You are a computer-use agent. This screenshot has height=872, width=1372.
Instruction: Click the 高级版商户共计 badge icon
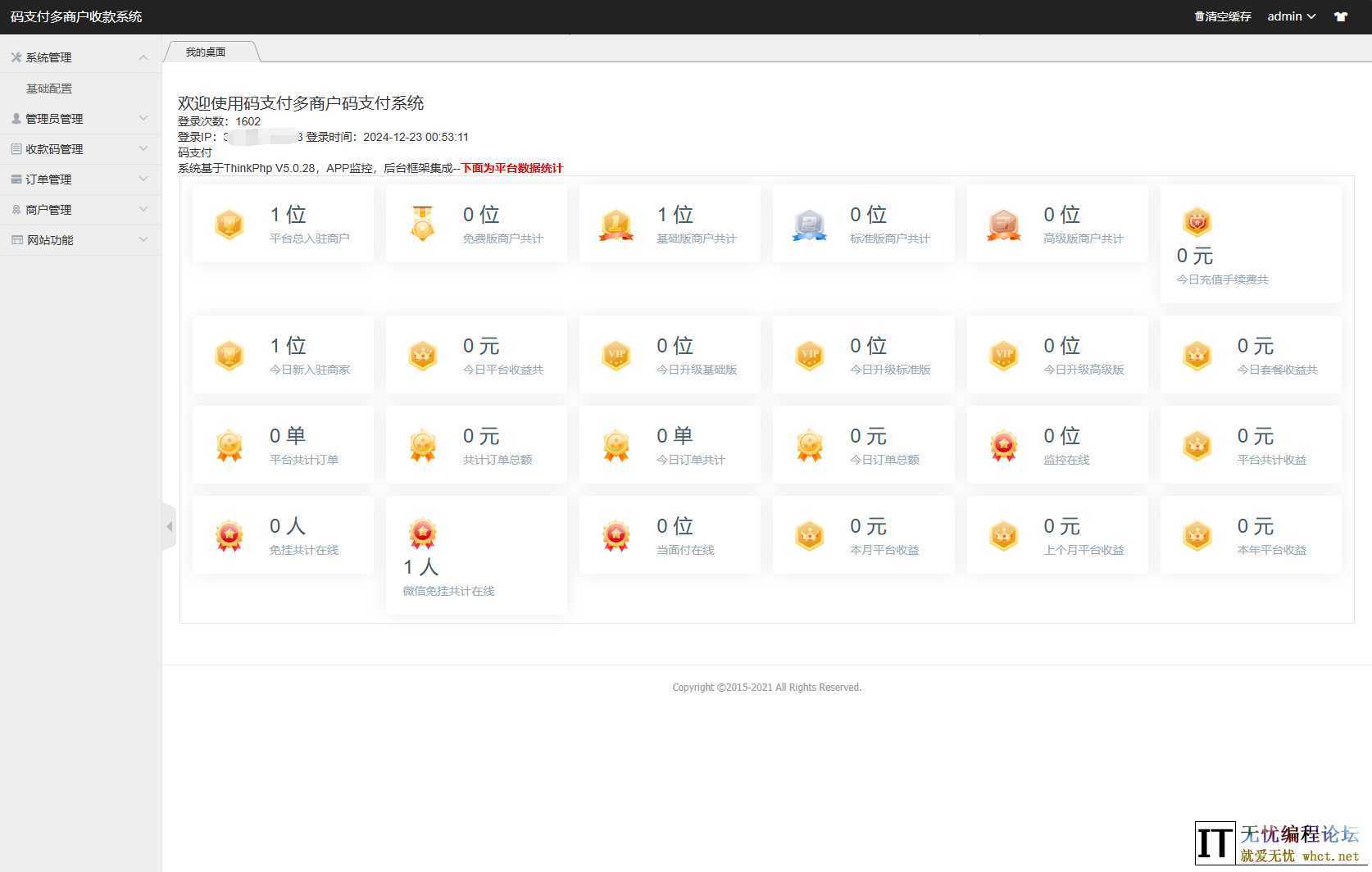click(x=1003, y=224)
